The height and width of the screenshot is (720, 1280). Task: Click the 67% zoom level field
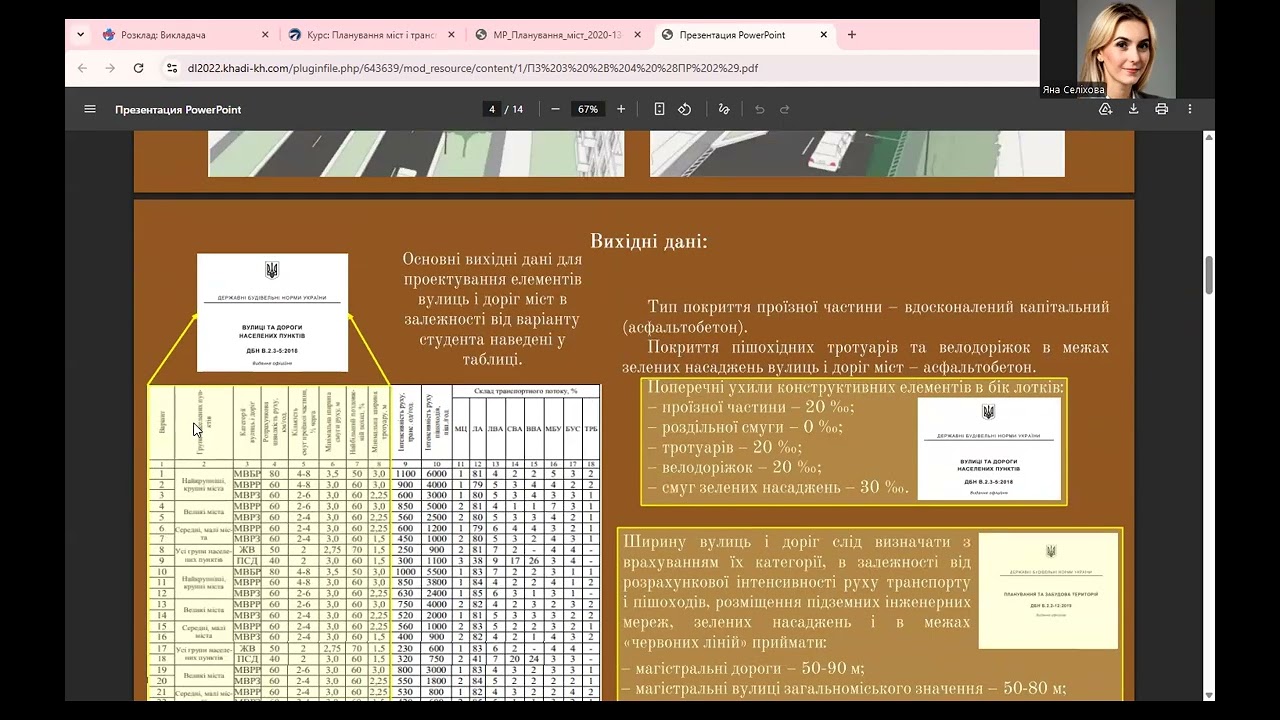click(x=588, y=109)
